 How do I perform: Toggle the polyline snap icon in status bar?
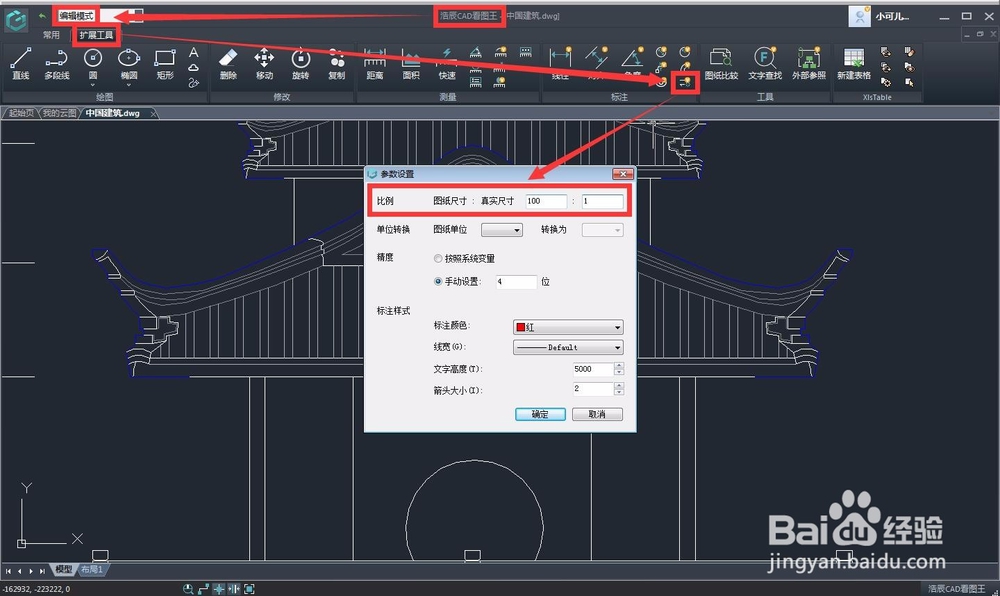pos(203,589)
